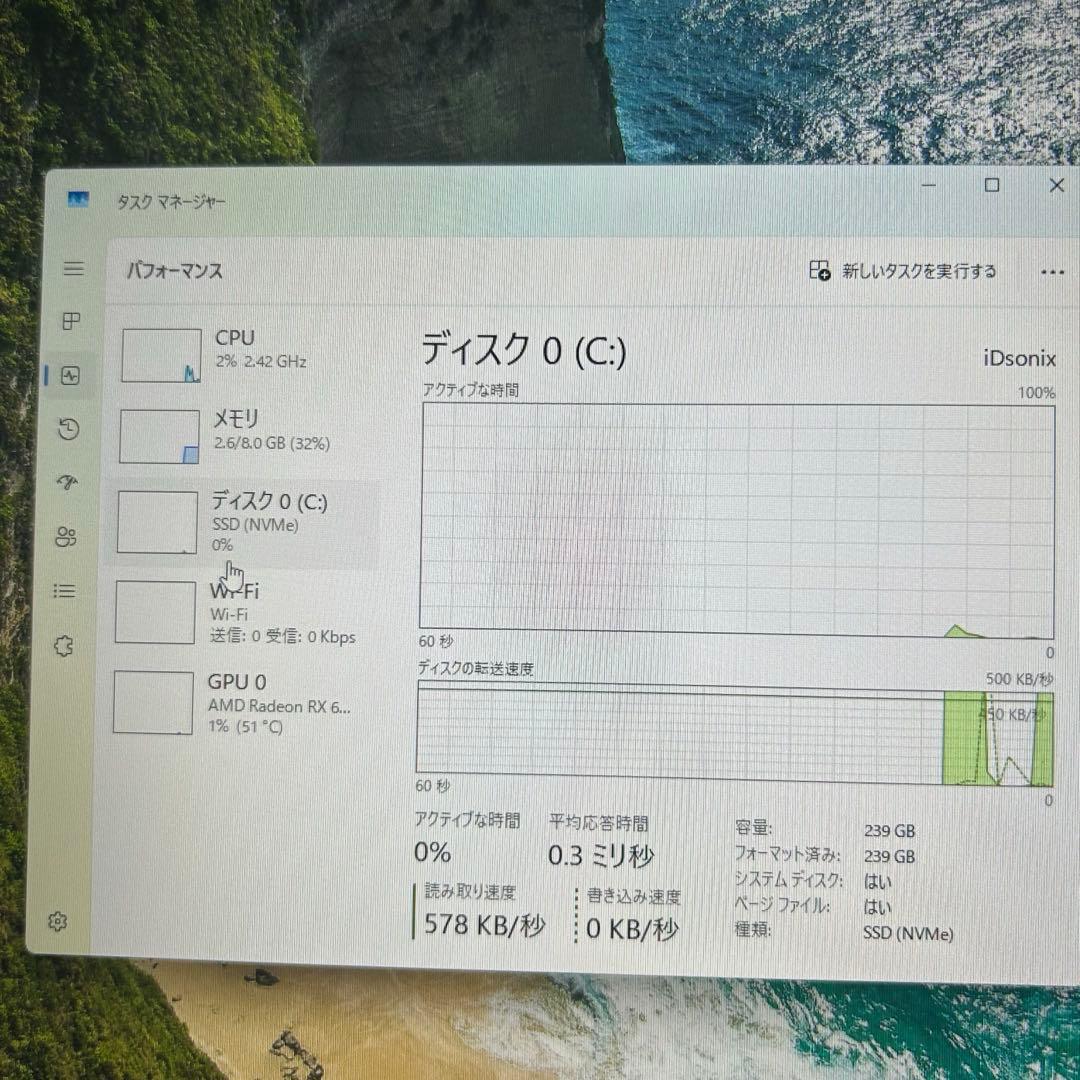Open the ... more options menu
This screenshot has width=1080, height=1080.
(x=1052, y=271)
